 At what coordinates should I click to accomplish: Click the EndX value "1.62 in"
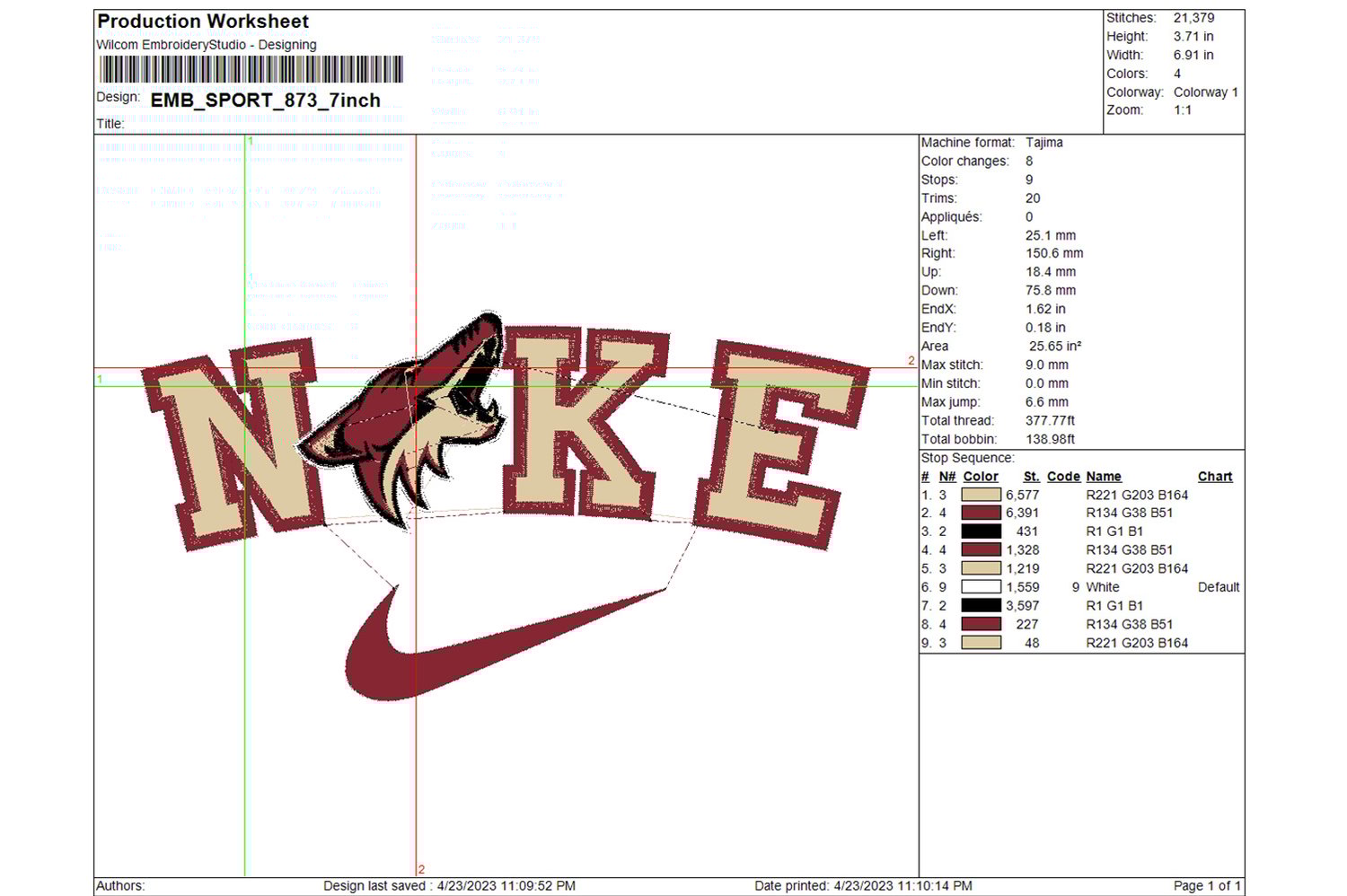coord(1046,309)
